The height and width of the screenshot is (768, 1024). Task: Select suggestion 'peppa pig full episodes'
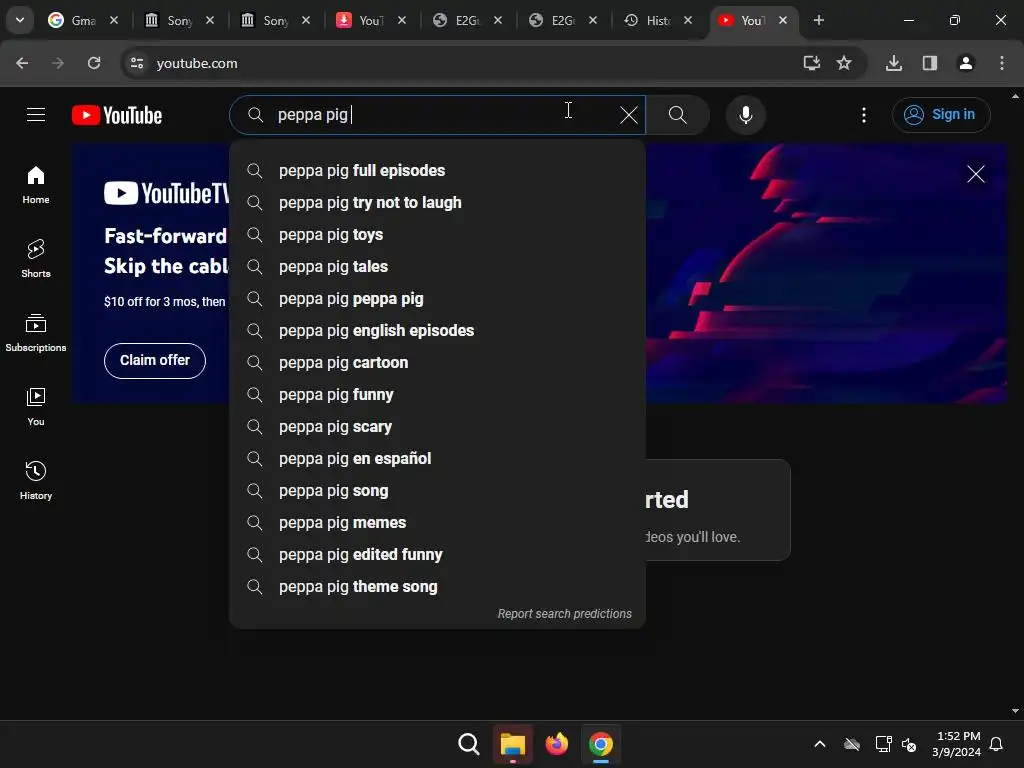pos(437,170)
